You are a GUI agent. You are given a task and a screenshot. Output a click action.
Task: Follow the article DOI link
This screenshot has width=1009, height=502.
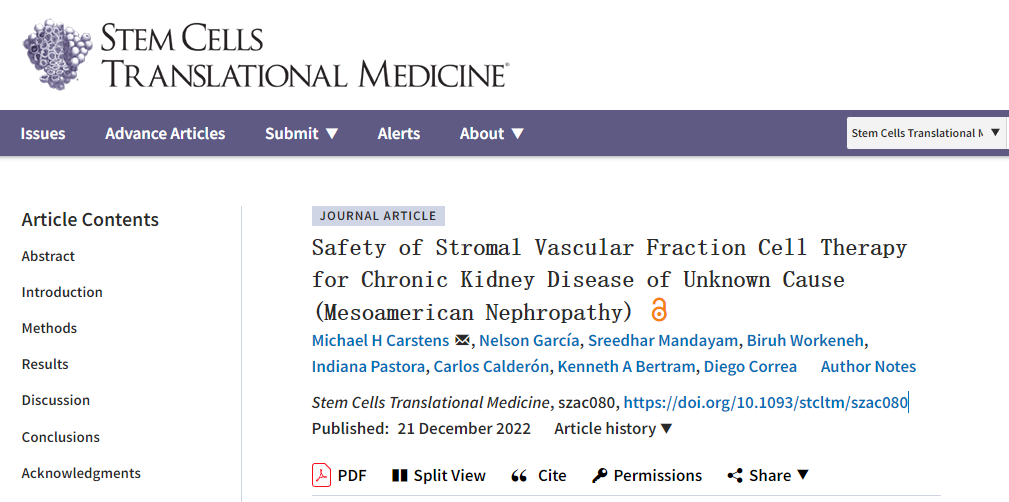click(765, 403)
